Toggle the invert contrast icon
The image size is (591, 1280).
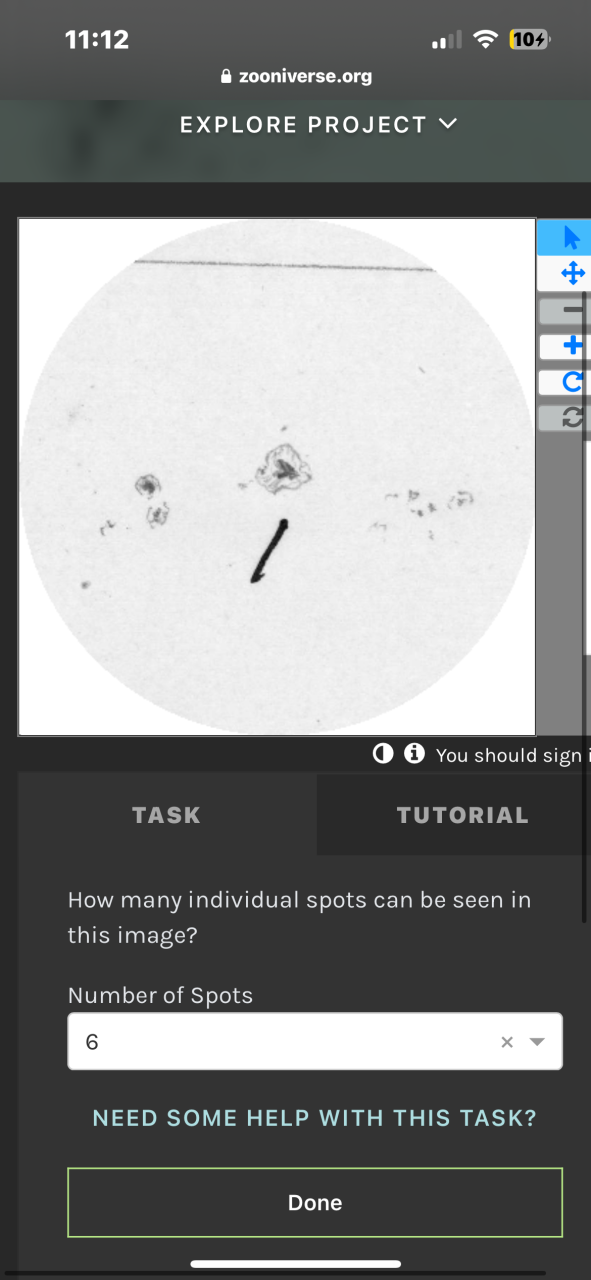tap(383, 753)
